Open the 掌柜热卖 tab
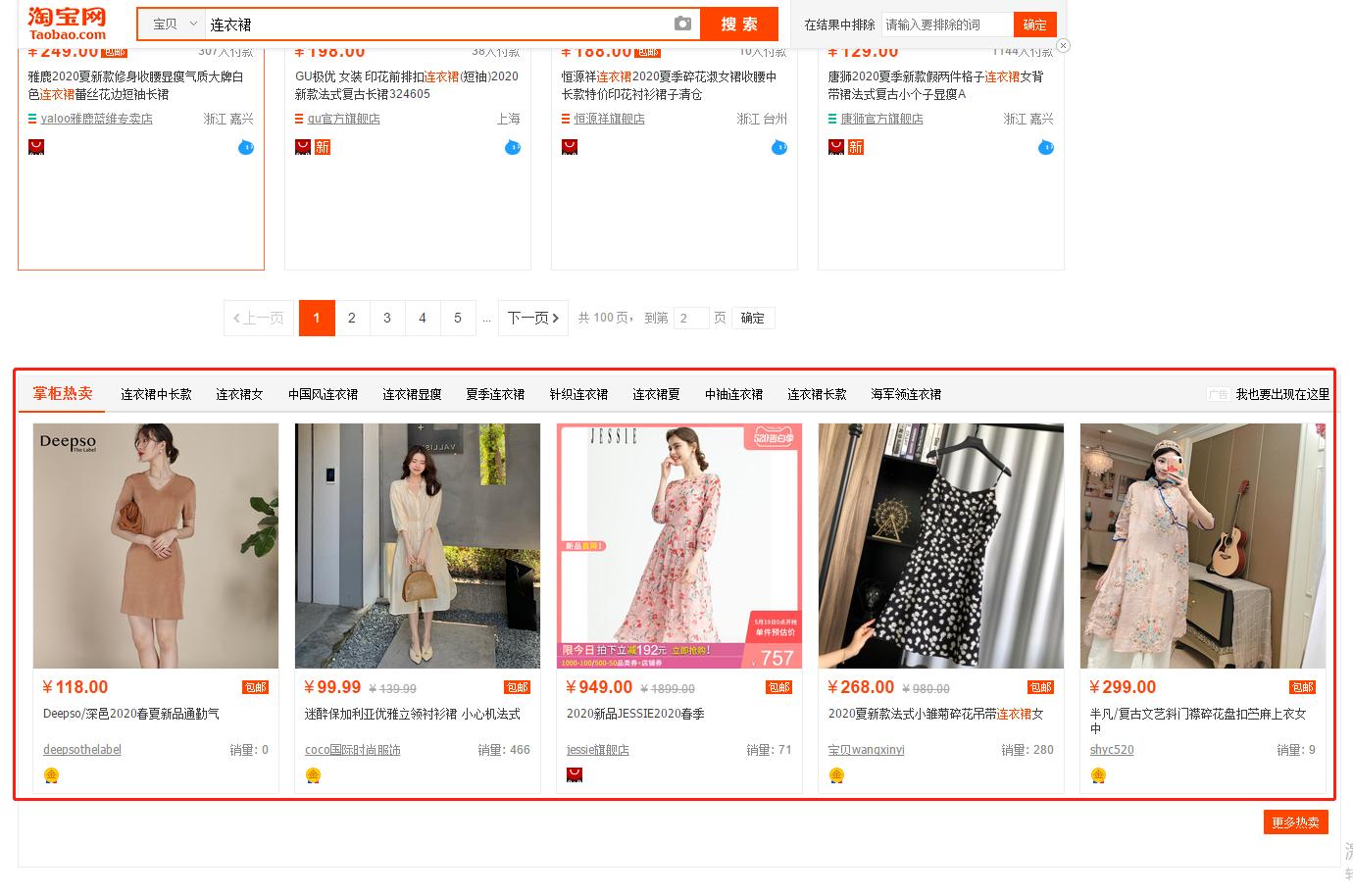The height and width of the screenshot is (896, 1353). (62, 393)
